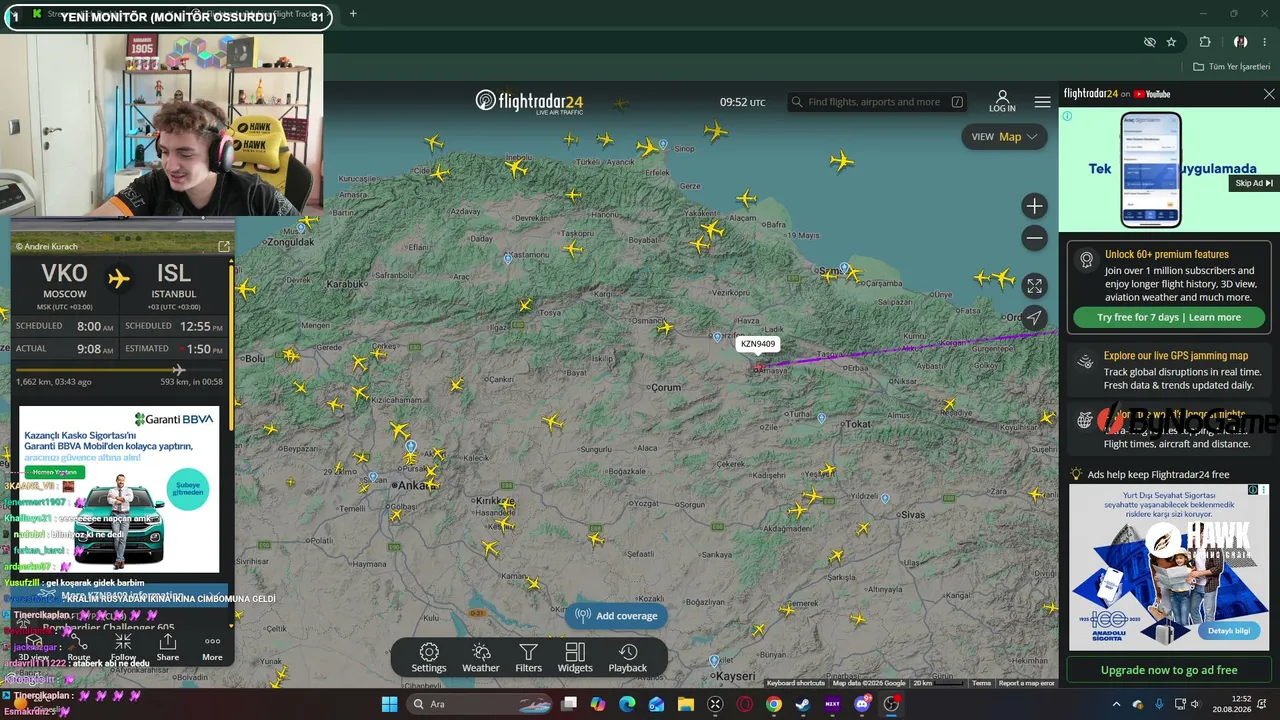Click the Map data ©2026 Google text
This screenshot has height=720, width=1280.
coord(869,683)
